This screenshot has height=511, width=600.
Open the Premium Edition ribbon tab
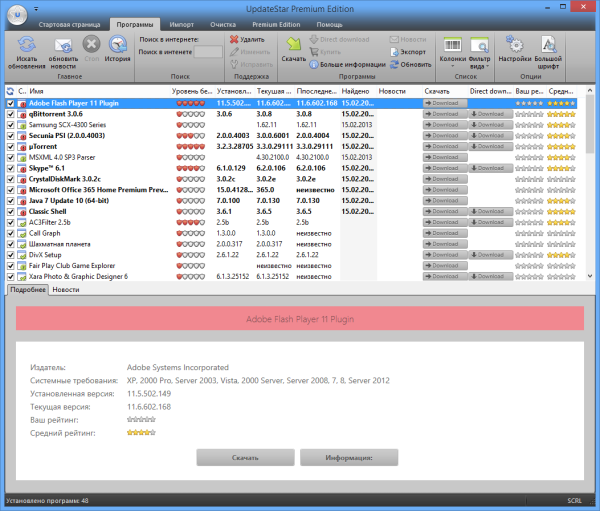[x=276, y=24]
